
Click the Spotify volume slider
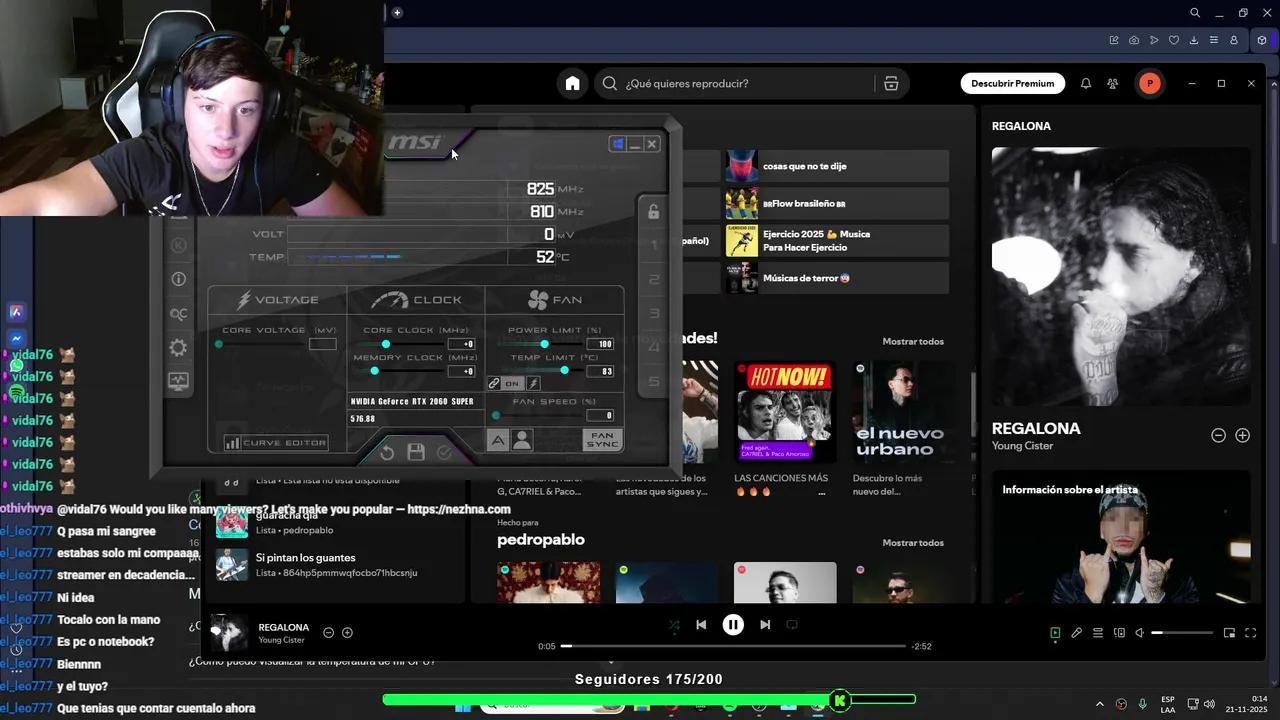[x=1182, y=633]
